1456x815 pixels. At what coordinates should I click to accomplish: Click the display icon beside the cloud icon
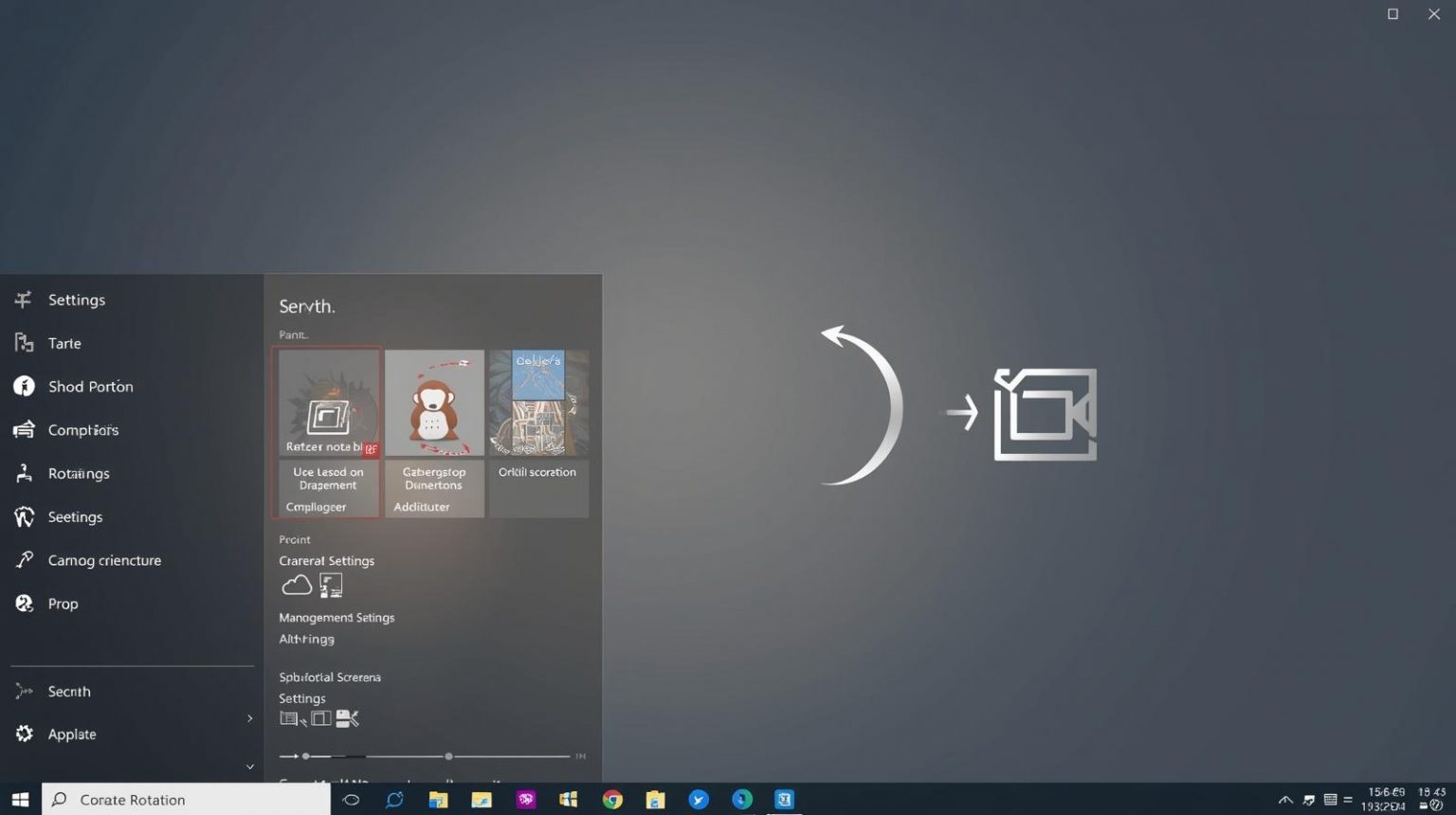point(330,585)
